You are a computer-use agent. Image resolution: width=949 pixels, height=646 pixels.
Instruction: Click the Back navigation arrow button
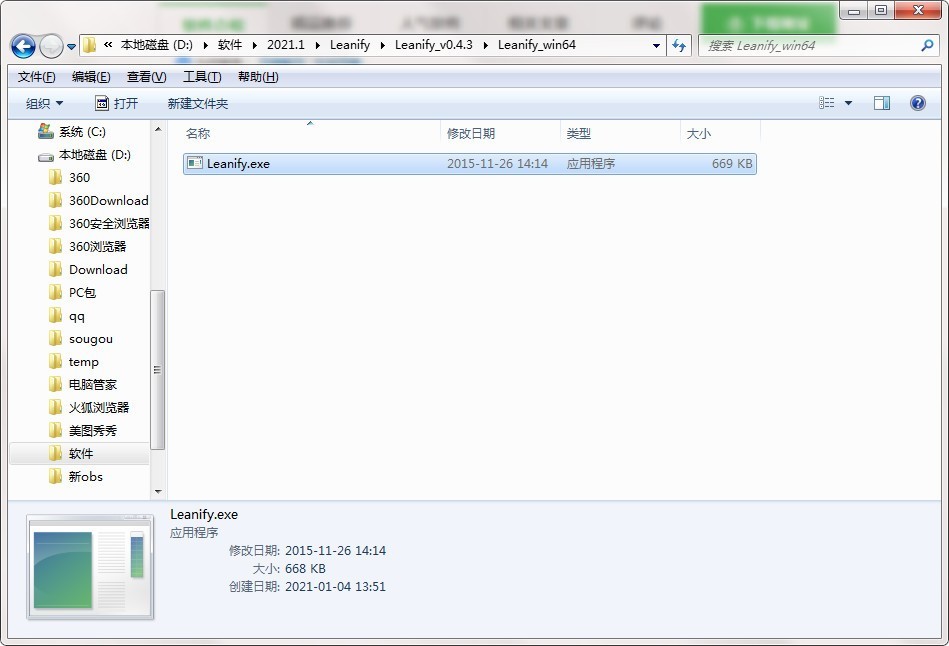point(23,46)
